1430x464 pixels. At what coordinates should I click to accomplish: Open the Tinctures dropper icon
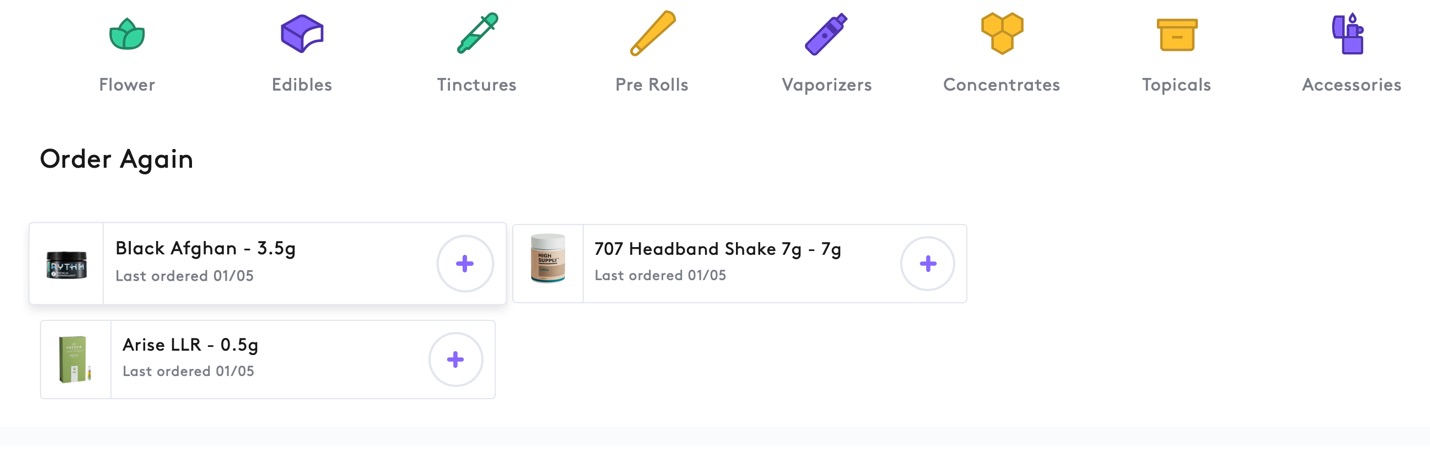point(477,33)
